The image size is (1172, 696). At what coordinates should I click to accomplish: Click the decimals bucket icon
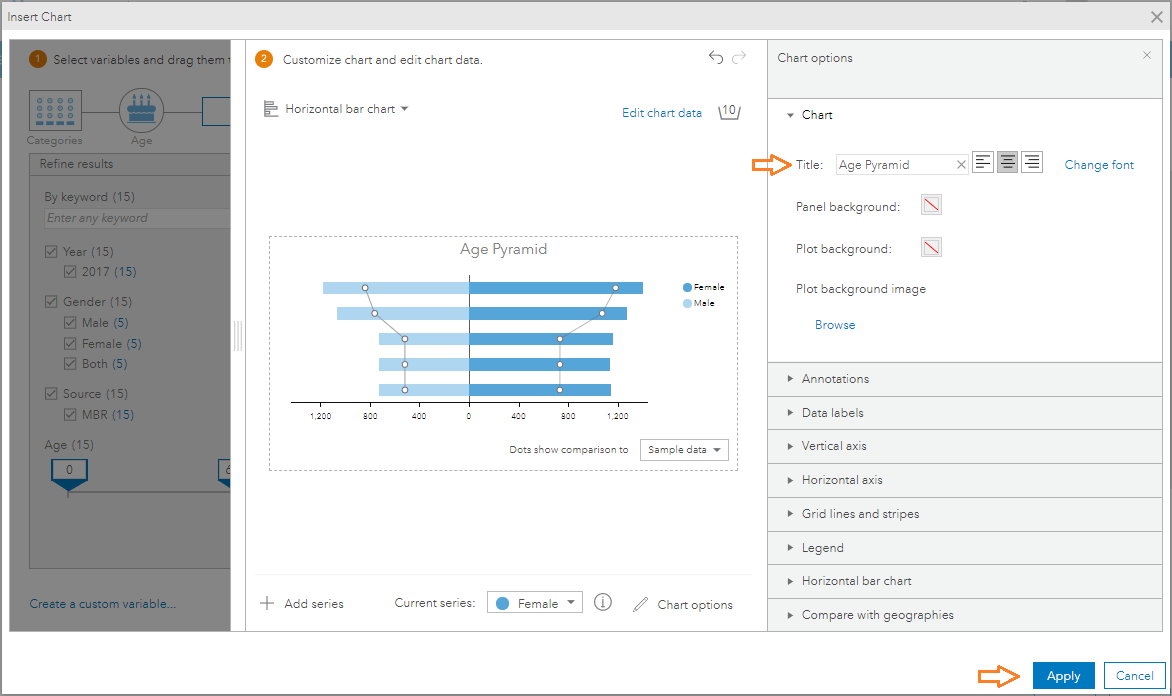[729, 112]
